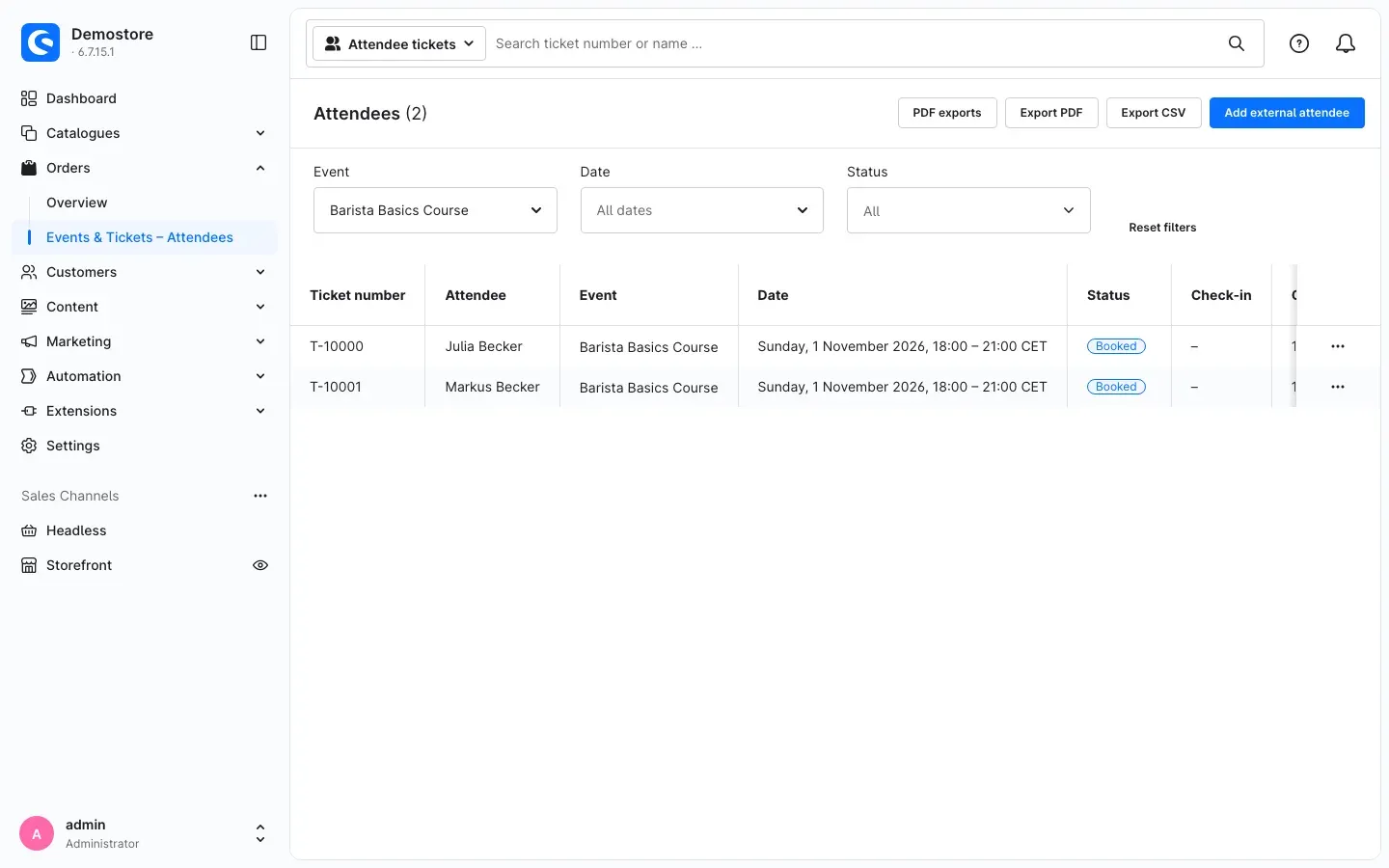This screenshot has height=868, width=1389.
Task: Click the Headless basket icon
Action: coord(29,530)
